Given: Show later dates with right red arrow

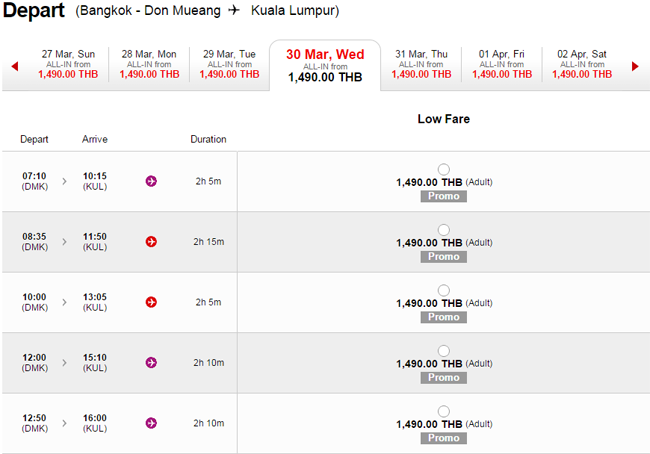Looking at the screenshot, I should [635, 66].
